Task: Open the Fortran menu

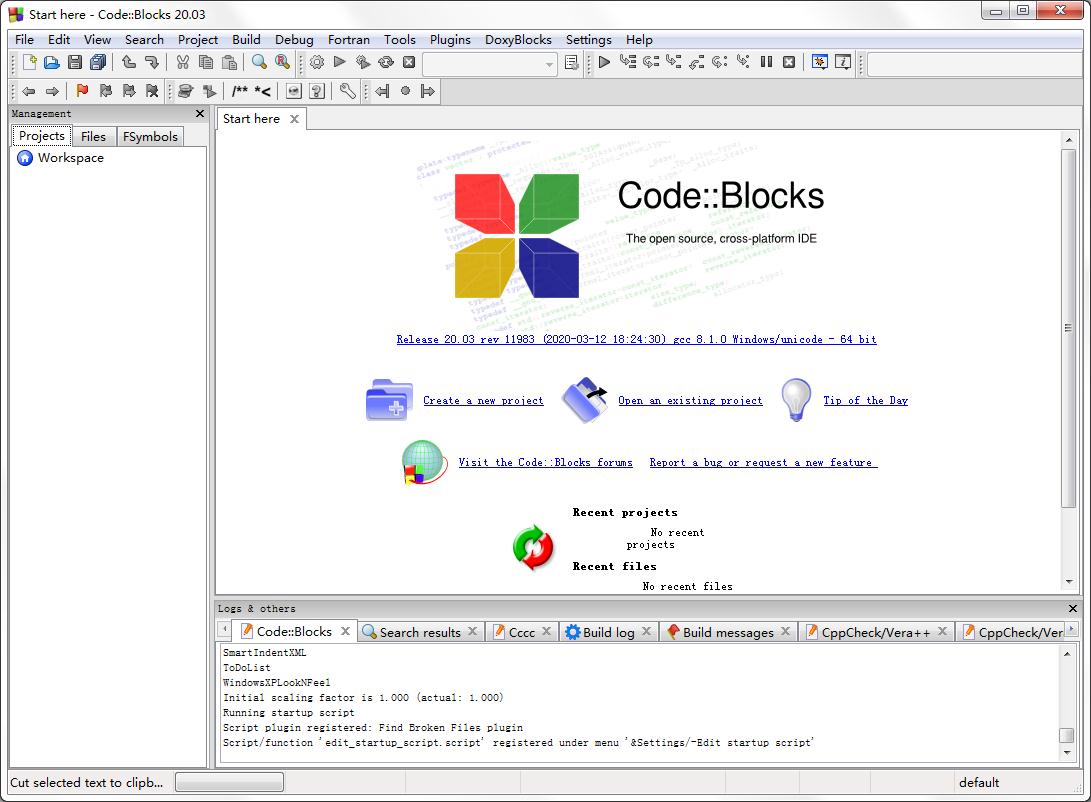Action: pyautogui.click(x=348, y=40)
